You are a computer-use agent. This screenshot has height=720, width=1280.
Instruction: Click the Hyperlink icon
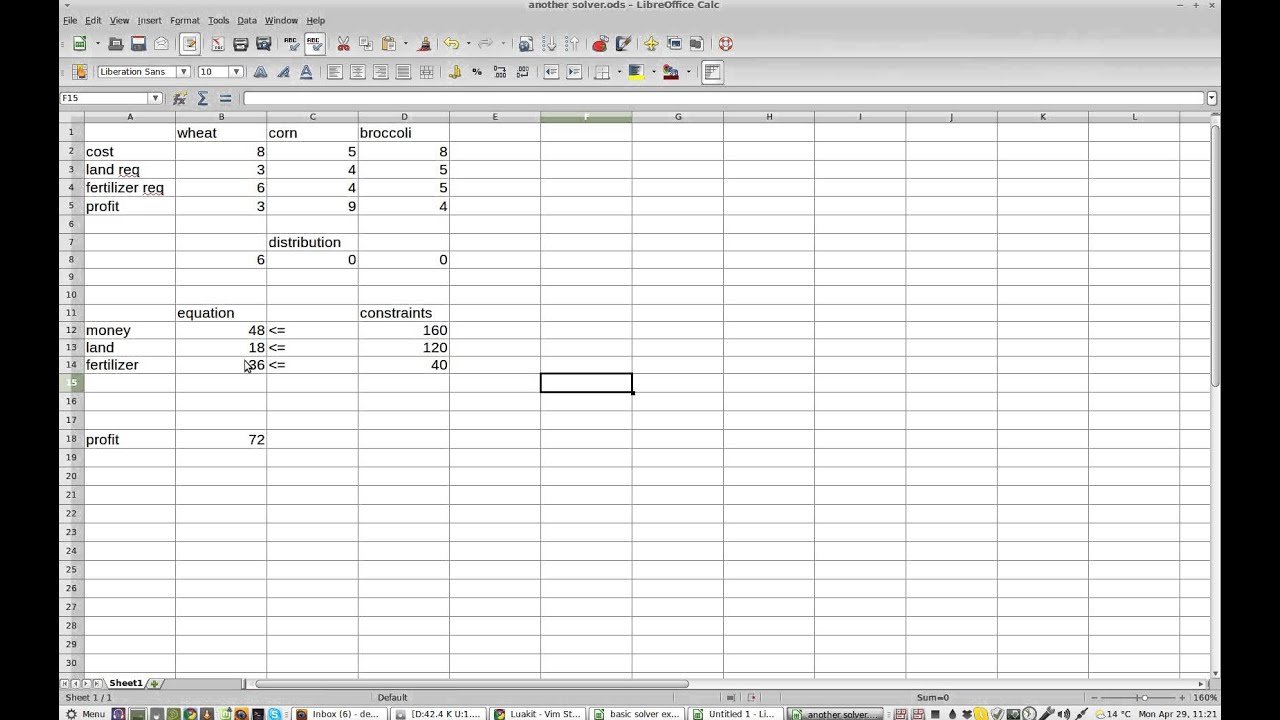[x=525, y=44]
